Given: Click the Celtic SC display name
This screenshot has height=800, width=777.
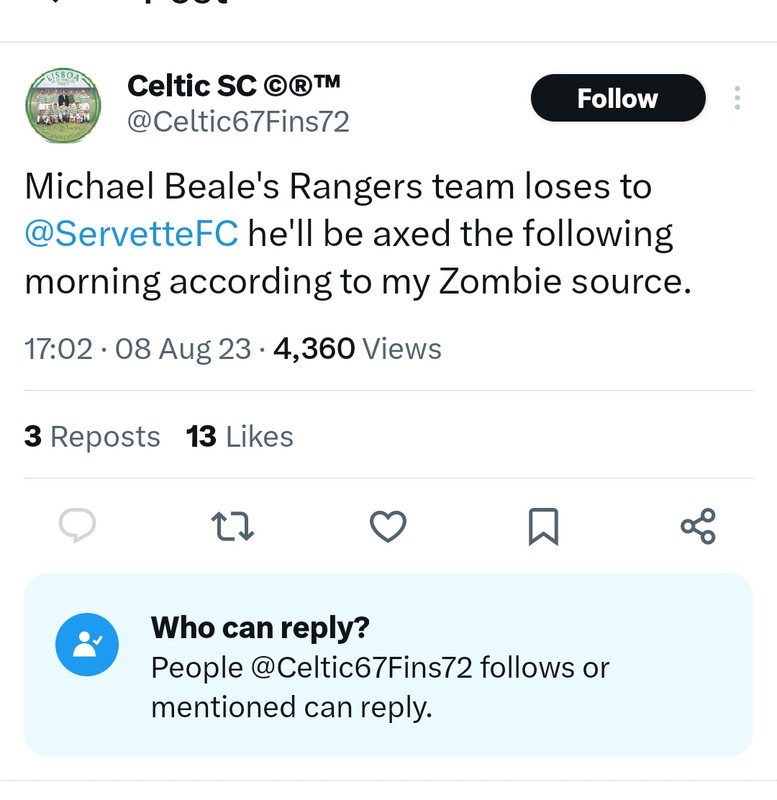Looking at the screenshot, I should pos(234,87).
